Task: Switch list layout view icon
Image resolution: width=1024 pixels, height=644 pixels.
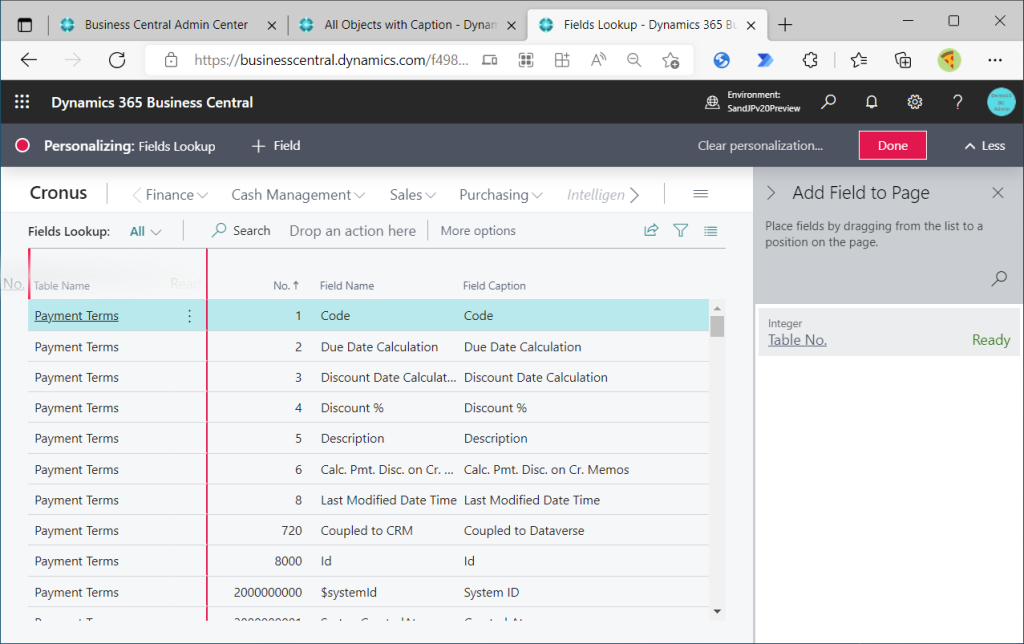Action: click(711, 231)
